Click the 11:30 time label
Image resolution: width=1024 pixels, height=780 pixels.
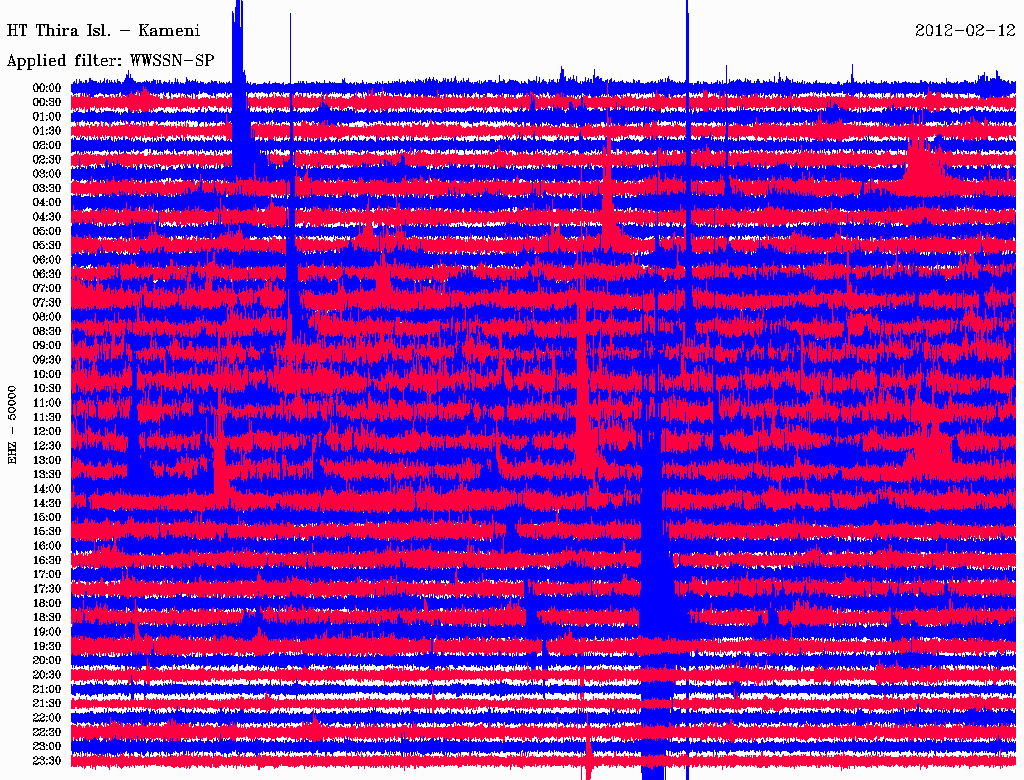coord(47,417)
